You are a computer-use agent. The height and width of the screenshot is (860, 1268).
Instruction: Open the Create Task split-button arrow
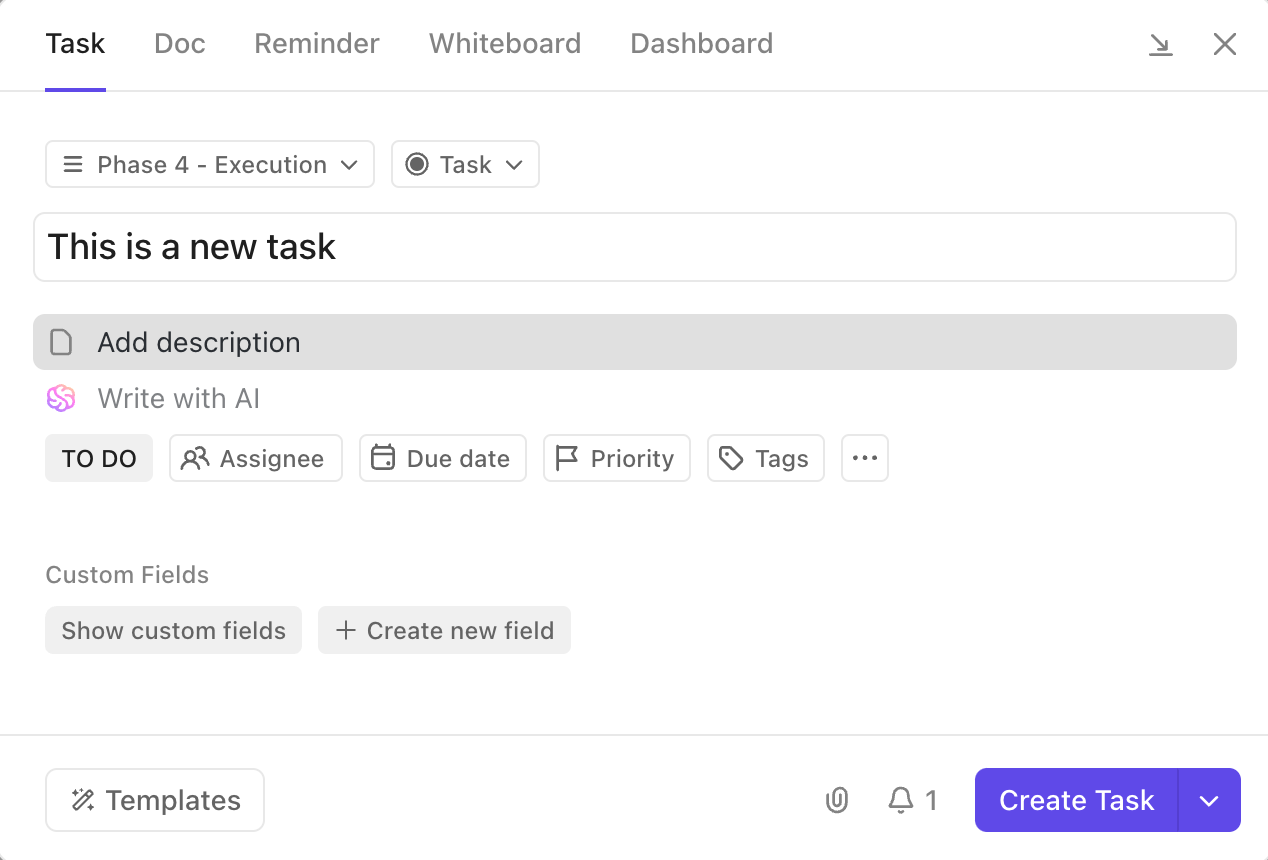point(1209,800)
